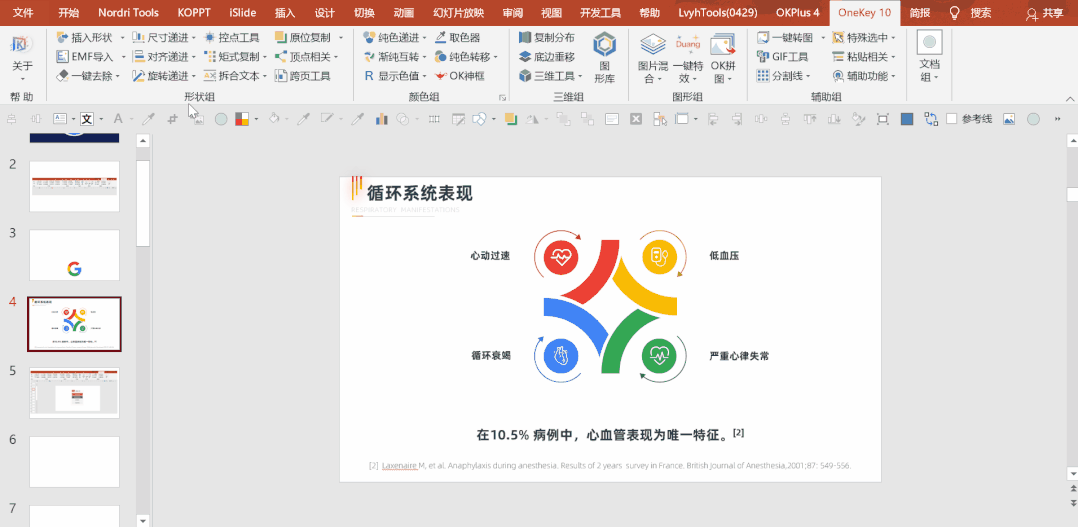Select slide 5 thumbnail
Image resolution: width=1078 pixels, height=527 pixels.
(74, 392)
